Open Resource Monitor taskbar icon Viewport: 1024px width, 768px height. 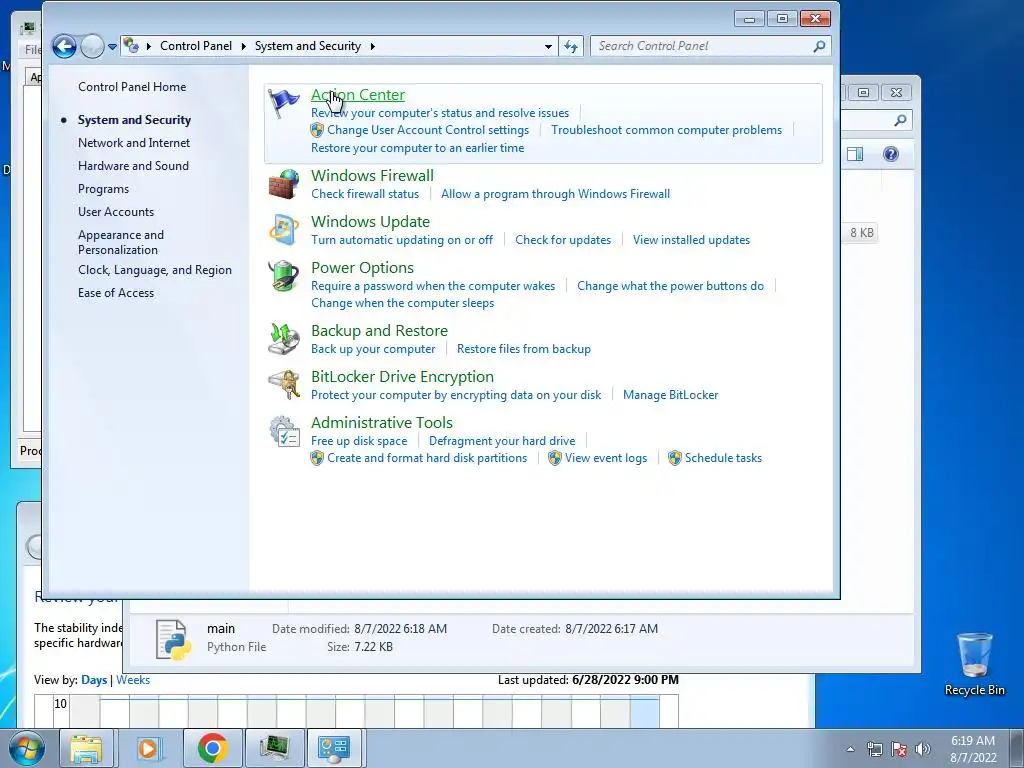click(274, 749)
